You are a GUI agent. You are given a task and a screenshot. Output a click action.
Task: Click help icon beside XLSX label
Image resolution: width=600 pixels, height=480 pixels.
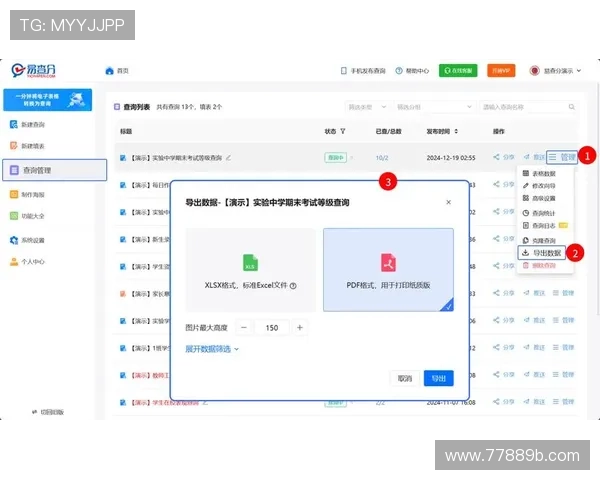(293, 286)
